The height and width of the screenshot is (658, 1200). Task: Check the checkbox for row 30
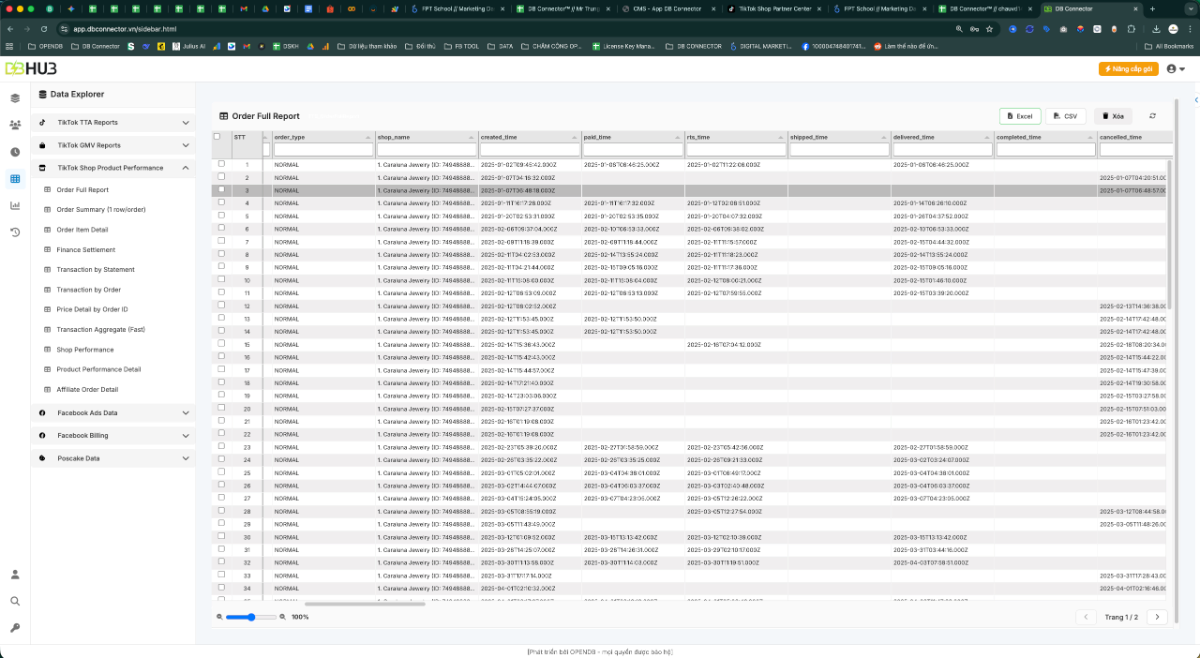(221, 537)
